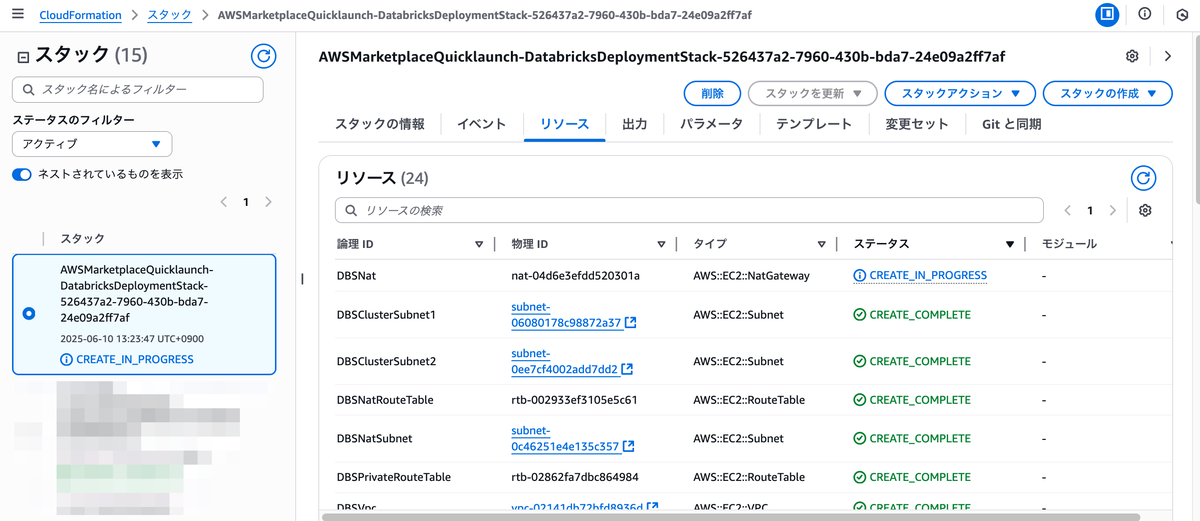1200x521 pixels.
Task: Switch to 出力 tab
Action: coord(634,124)
